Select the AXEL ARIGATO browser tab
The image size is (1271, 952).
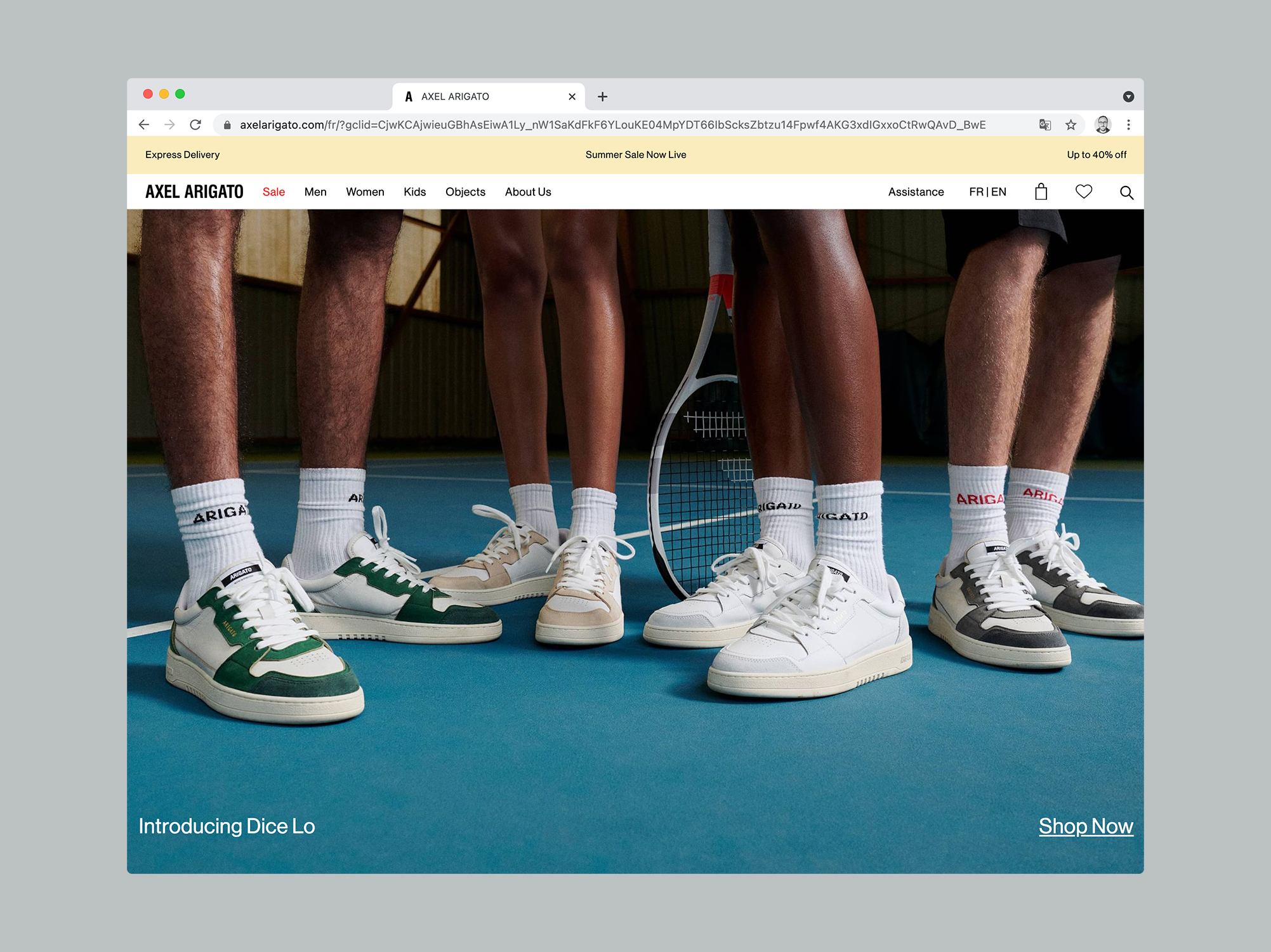(489, 96)
